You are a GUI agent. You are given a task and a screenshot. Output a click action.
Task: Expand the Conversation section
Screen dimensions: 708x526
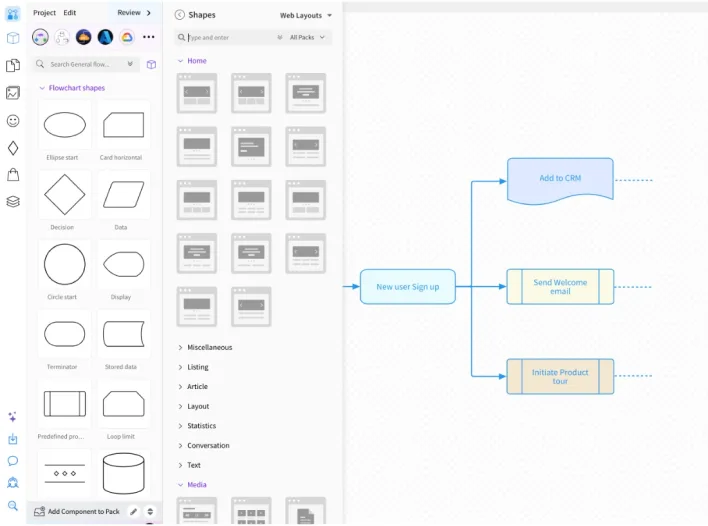[x=204, y=446]
